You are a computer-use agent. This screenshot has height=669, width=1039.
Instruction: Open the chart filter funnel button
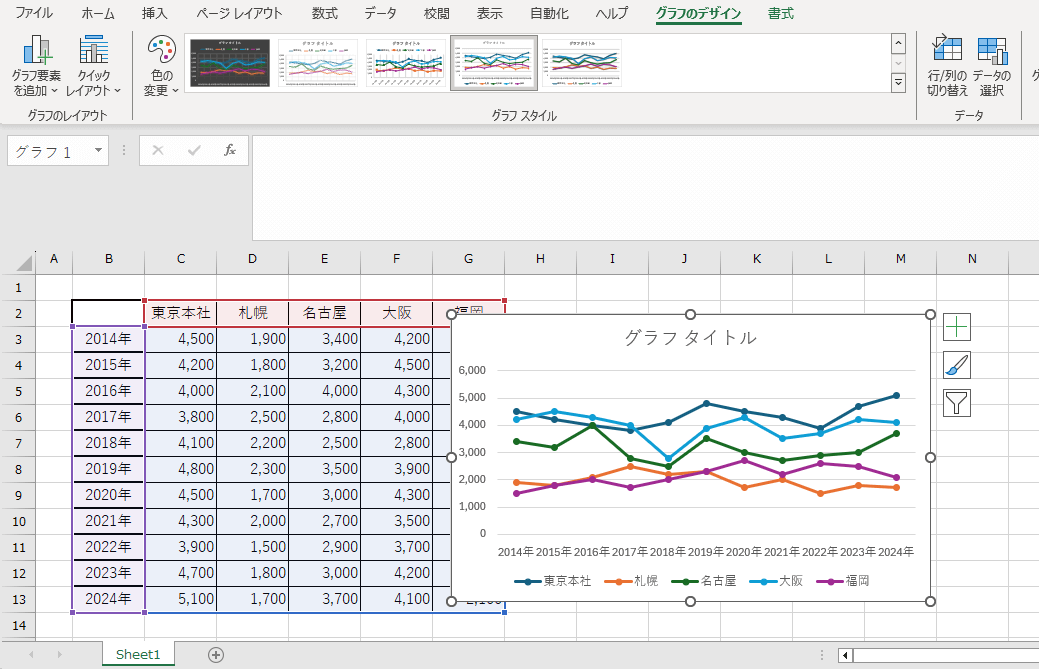pos(957,403)
